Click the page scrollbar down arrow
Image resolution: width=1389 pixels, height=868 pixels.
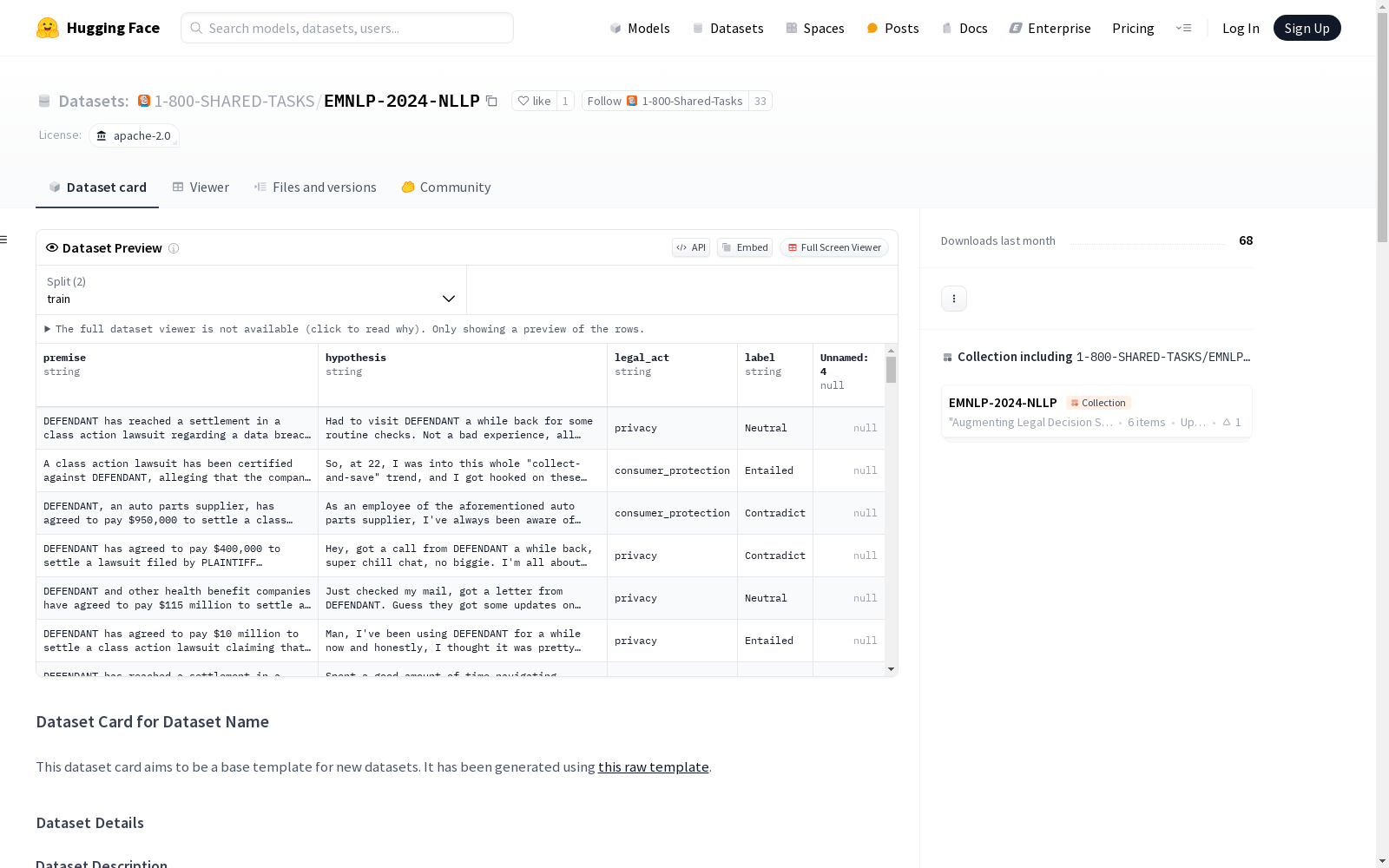tap(1382, 861)
